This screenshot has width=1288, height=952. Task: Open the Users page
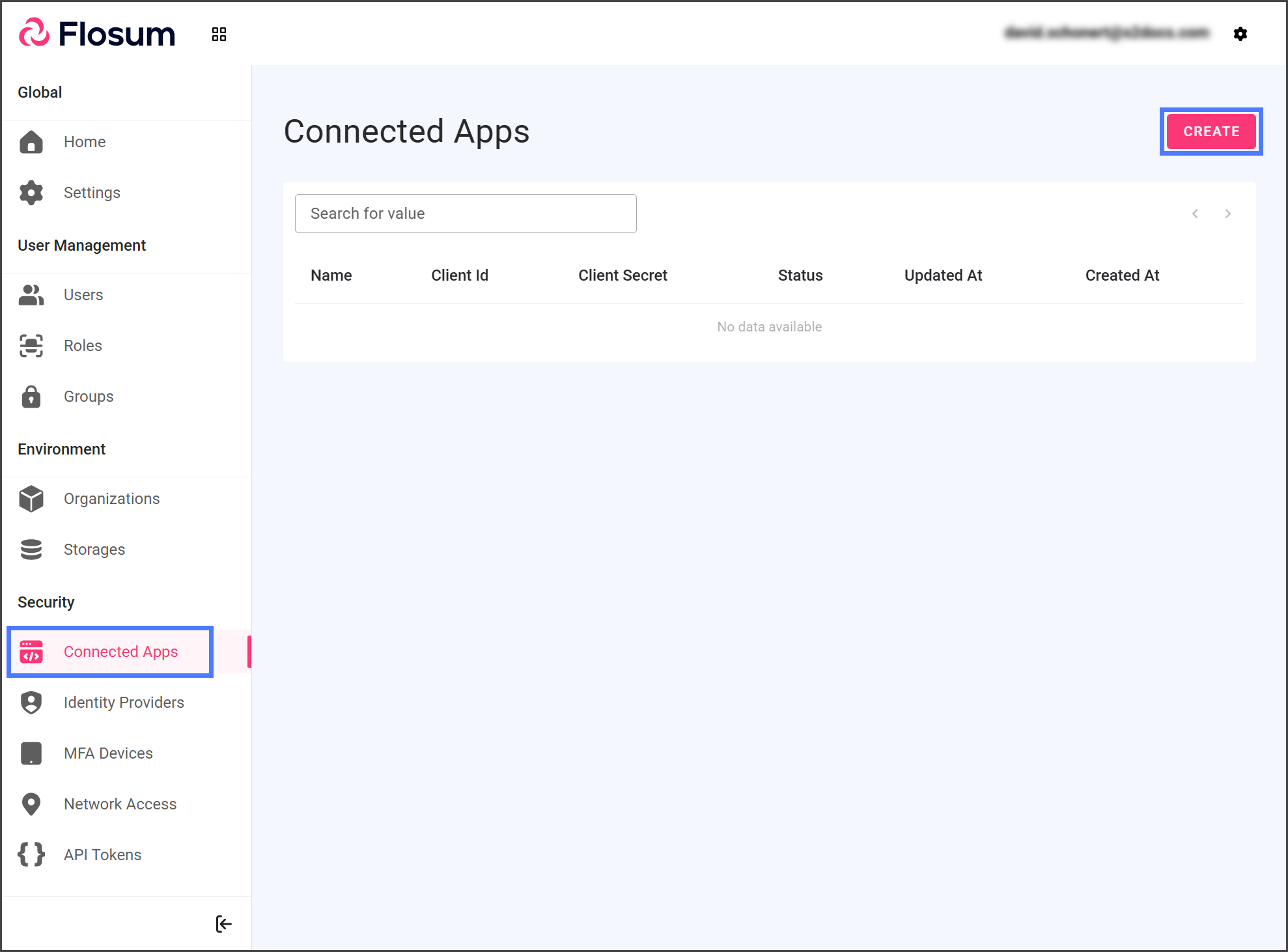click(83, 295)
